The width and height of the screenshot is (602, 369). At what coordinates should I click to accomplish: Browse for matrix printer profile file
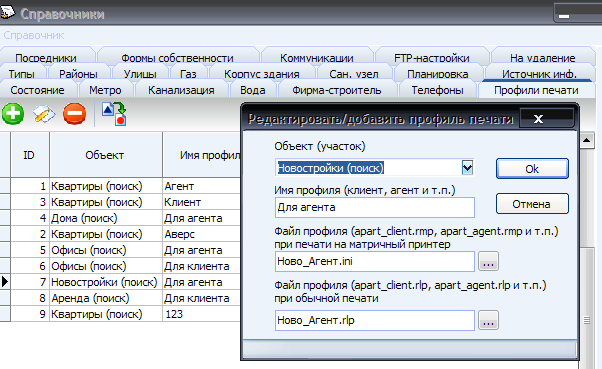click(488, 261)
